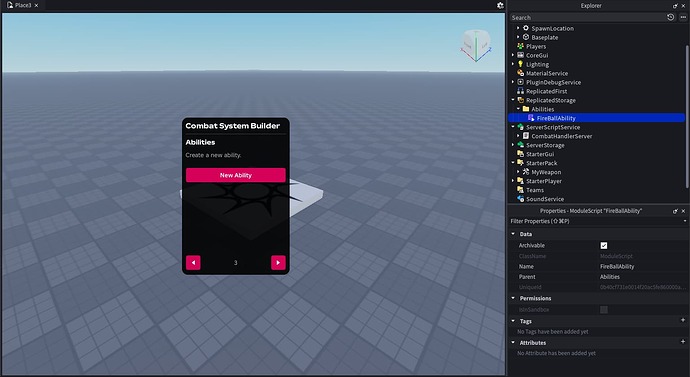Viewport: 690px width, 377px height.
Task: Toggle the disabled IsInSandbox checkbox
Action: [604, 310]
